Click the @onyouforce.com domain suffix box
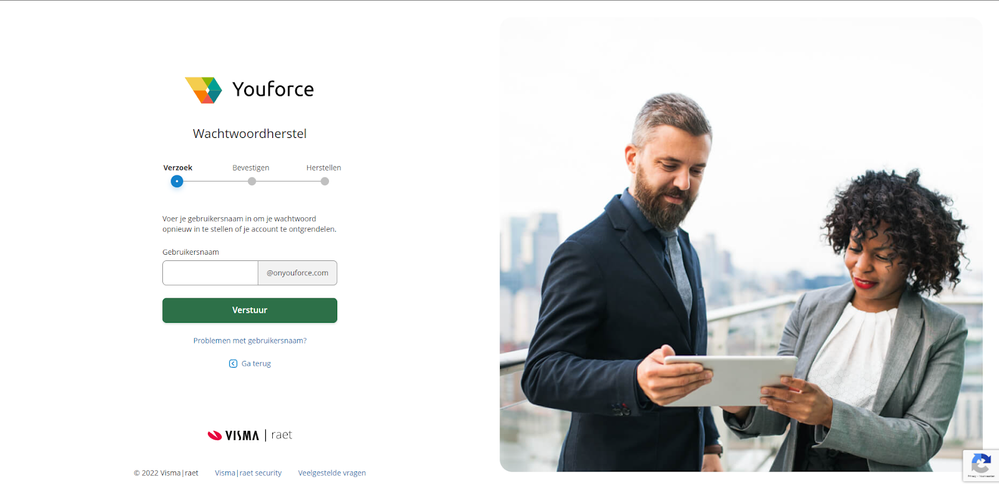 click(x=298, y=273)
